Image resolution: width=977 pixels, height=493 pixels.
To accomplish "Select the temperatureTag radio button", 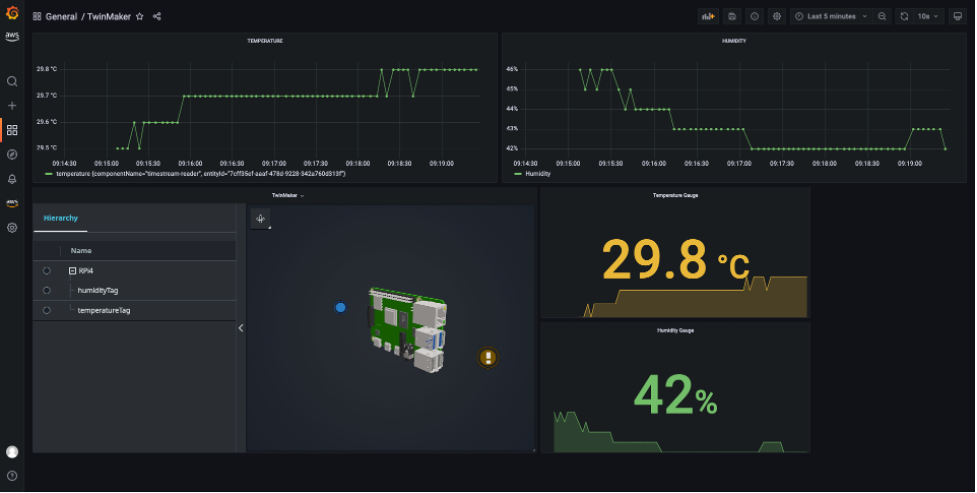I will click(x=47, y=310).
